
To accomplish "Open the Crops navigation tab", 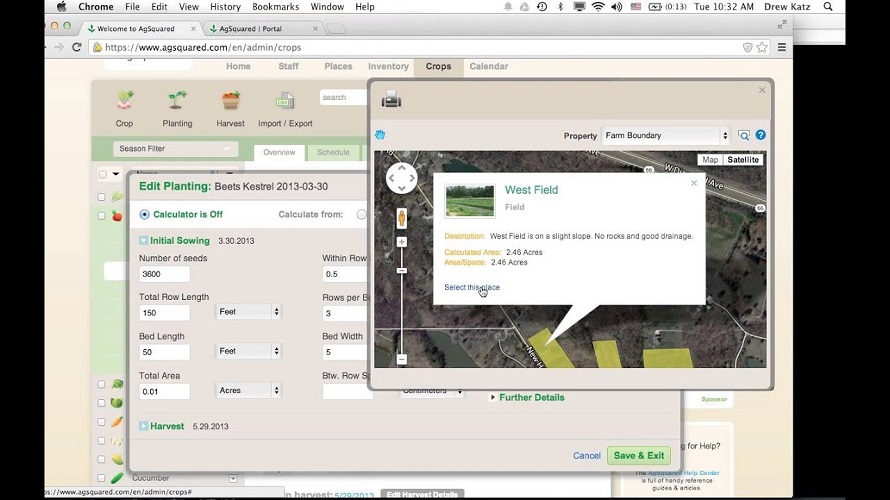I will (x=439, y=66).
